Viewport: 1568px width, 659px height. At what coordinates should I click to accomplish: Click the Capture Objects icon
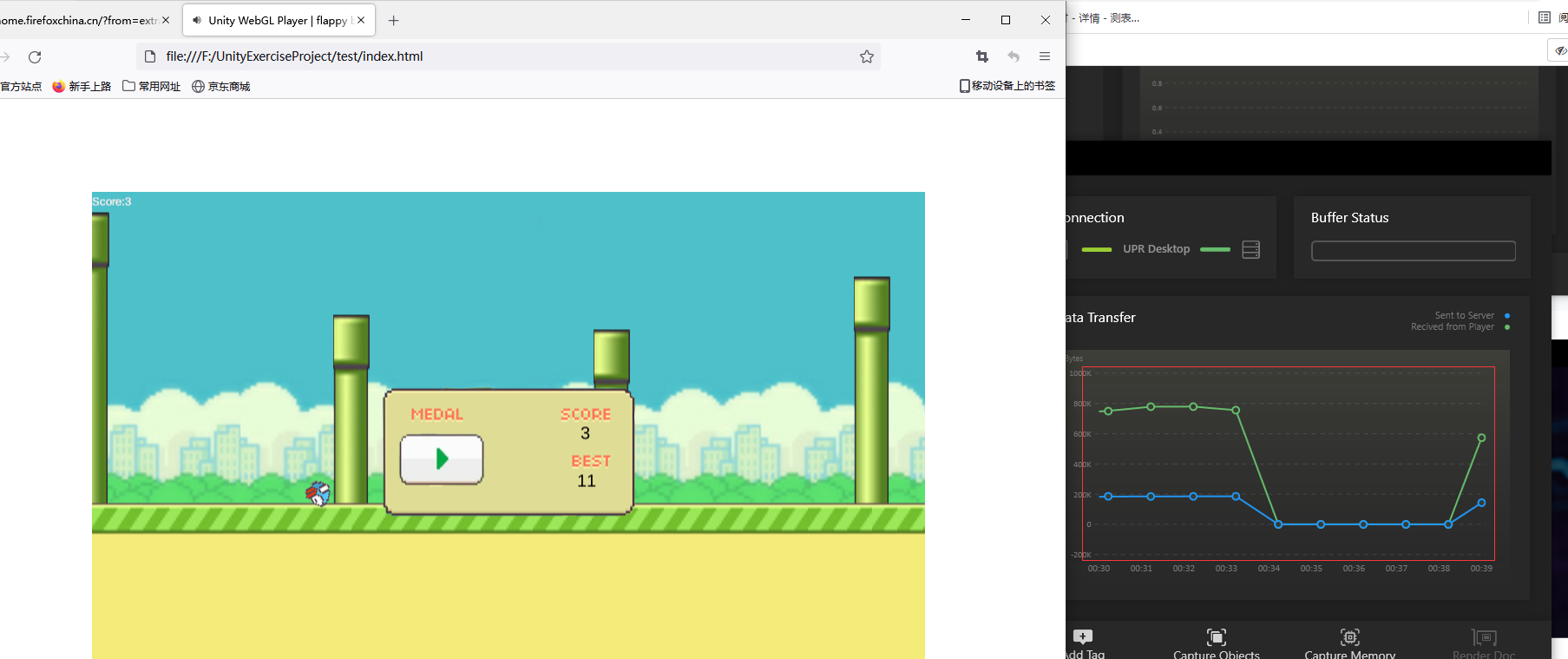coord(1217,637)
